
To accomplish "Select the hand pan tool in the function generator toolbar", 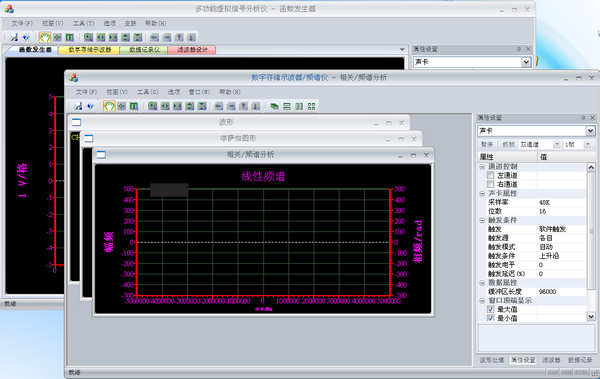I will coord(45,37).
